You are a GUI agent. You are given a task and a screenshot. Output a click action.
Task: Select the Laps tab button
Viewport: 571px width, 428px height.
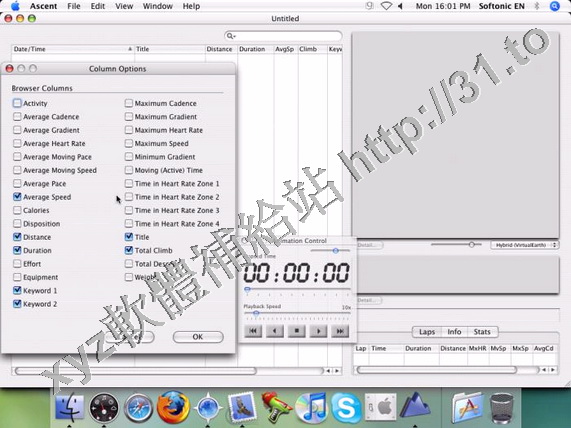click(427, 332)
